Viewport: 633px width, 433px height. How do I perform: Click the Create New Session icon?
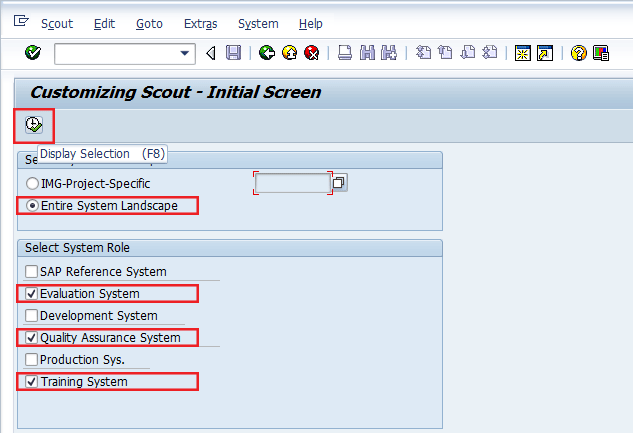coord(523,53)
